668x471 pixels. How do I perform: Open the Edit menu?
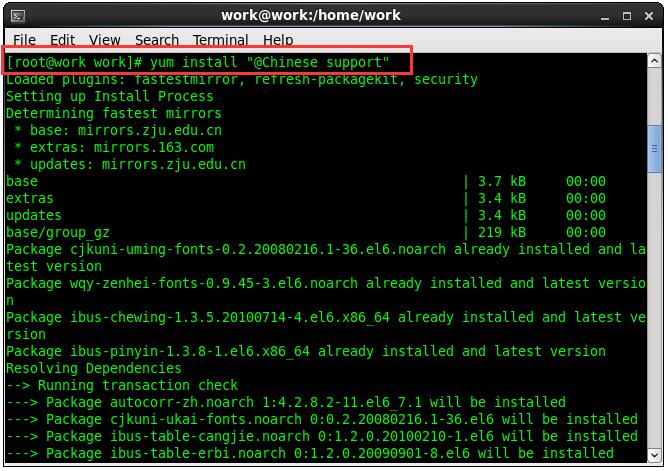coord(62,40)
